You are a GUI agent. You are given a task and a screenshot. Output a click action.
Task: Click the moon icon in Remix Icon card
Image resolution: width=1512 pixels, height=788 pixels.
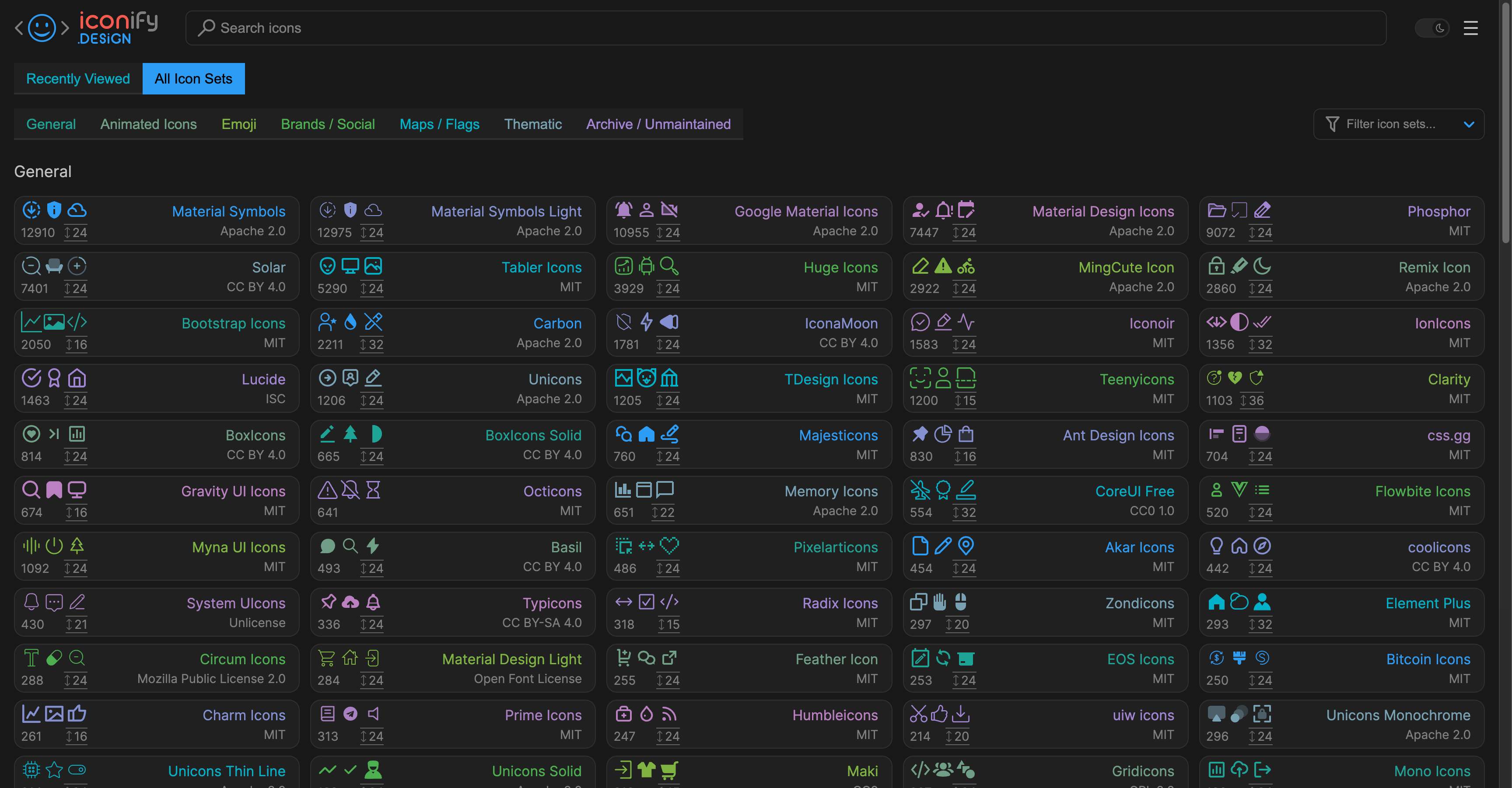pyautogui.click(x=1262, y=266)
